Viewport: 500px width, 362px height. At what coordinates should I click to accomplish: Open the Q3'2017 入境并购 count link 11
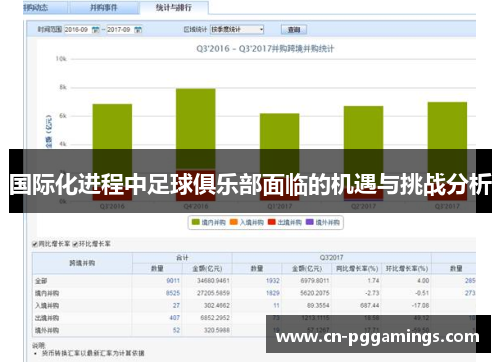click(x=276, y=305)
